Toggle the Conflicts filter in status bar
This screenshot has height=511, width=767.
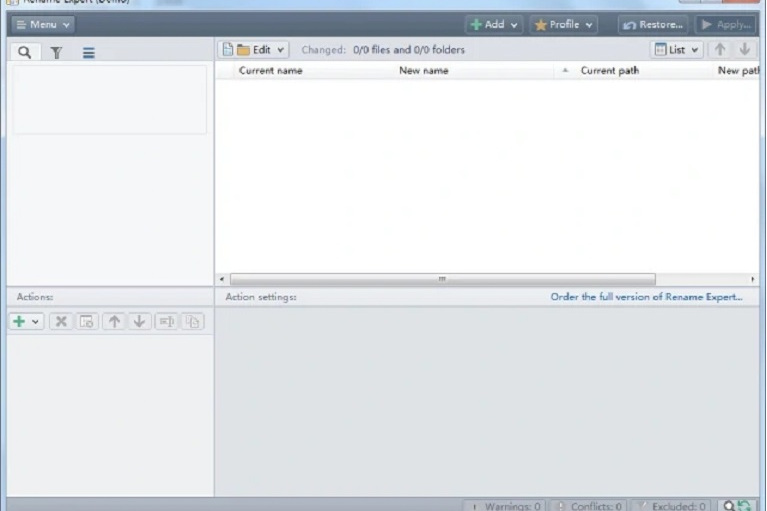click(x=589, y=506)
